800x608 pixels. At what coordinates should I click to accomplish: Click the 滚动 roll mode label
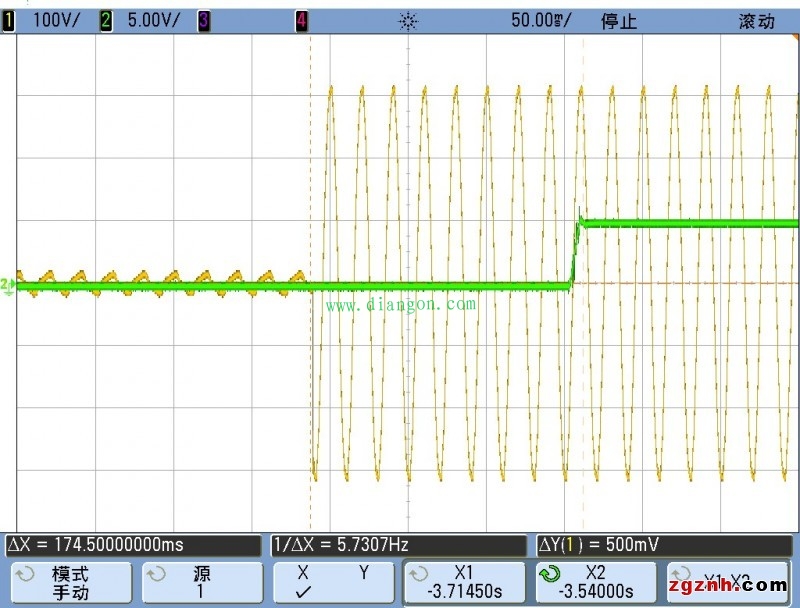click(756, 21)
